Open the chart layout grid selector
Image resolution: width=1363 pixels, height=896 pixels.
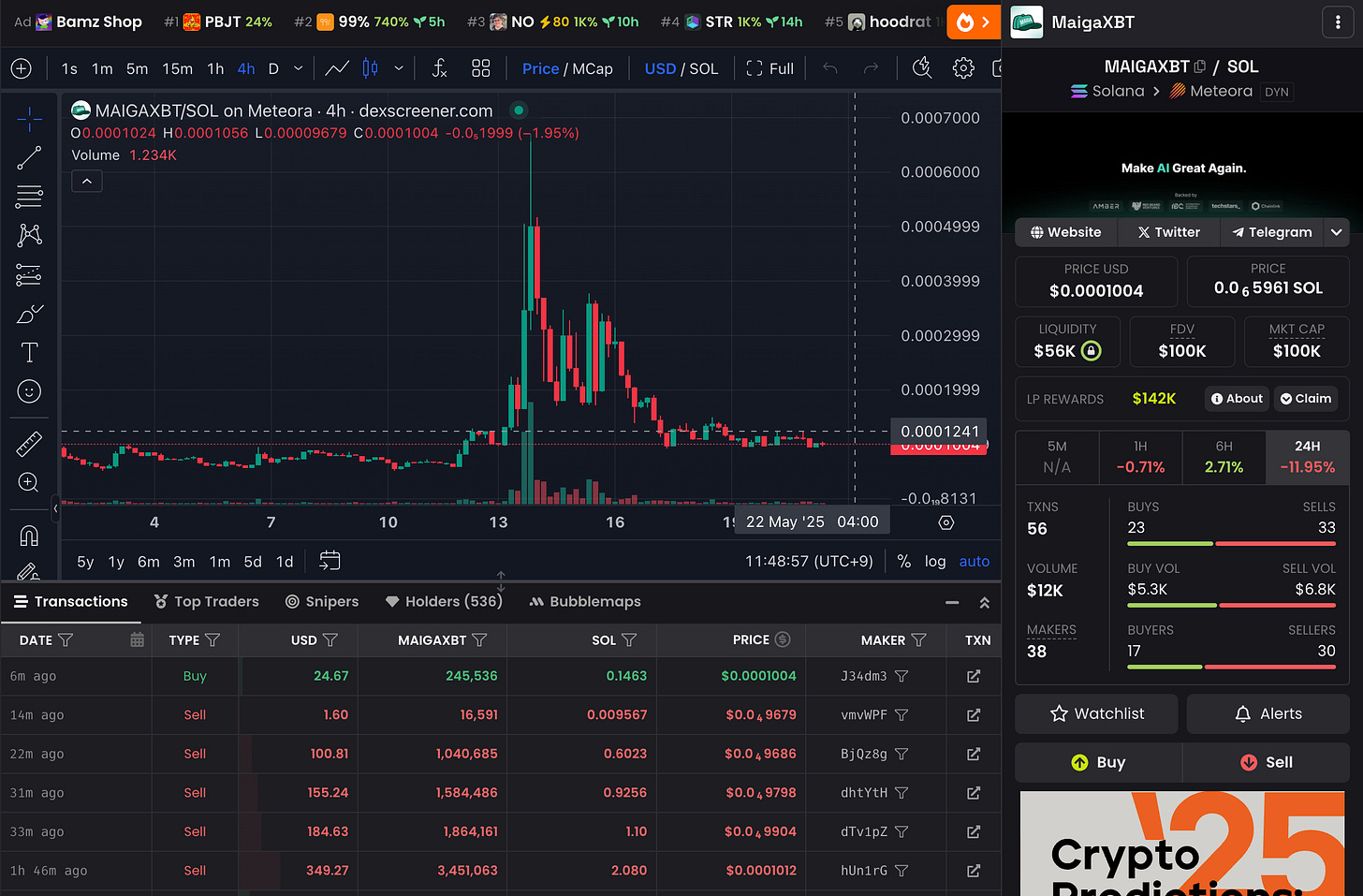[x=481, y=68]
